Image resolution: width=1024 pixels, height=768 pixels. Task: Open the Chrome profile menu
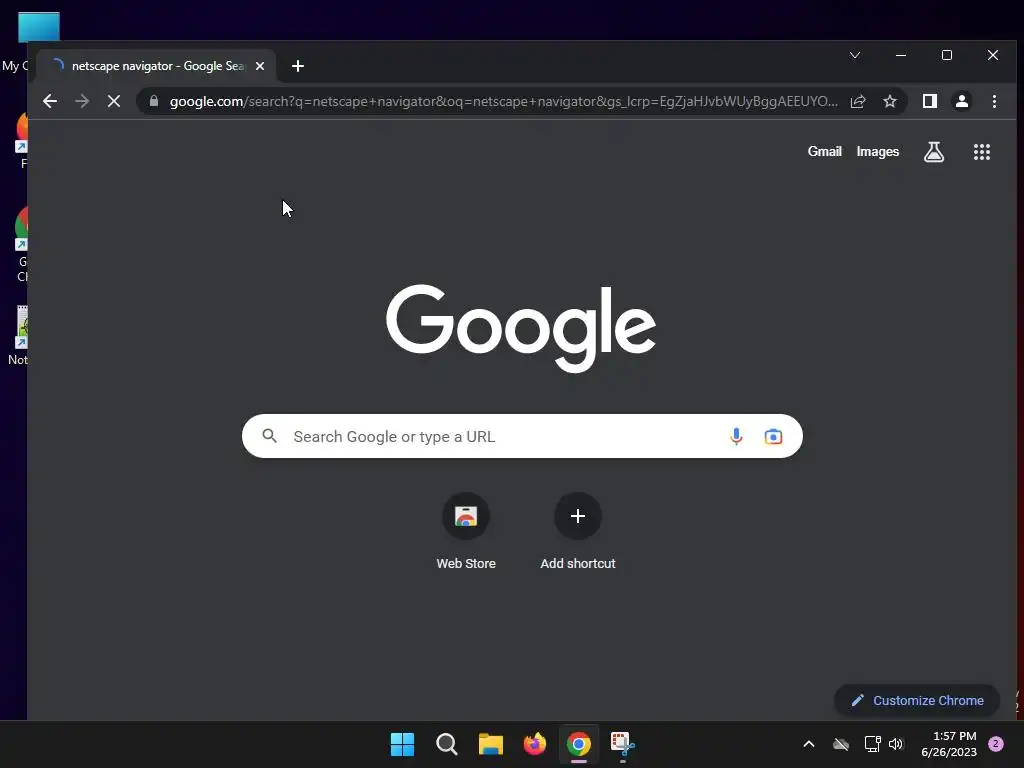tap(962, 101)
